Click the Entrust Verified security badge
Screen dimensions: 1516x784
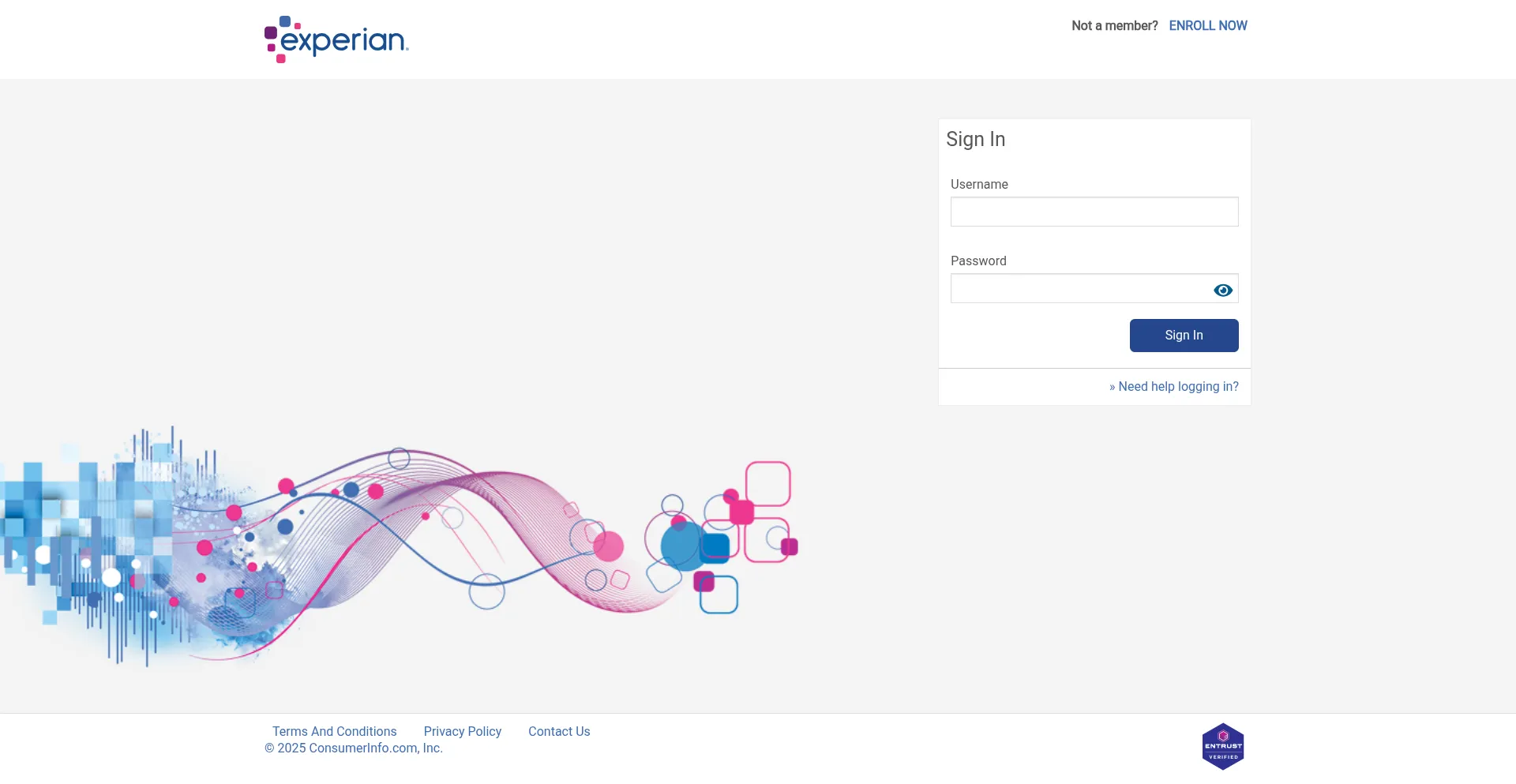click(1222, 746)
